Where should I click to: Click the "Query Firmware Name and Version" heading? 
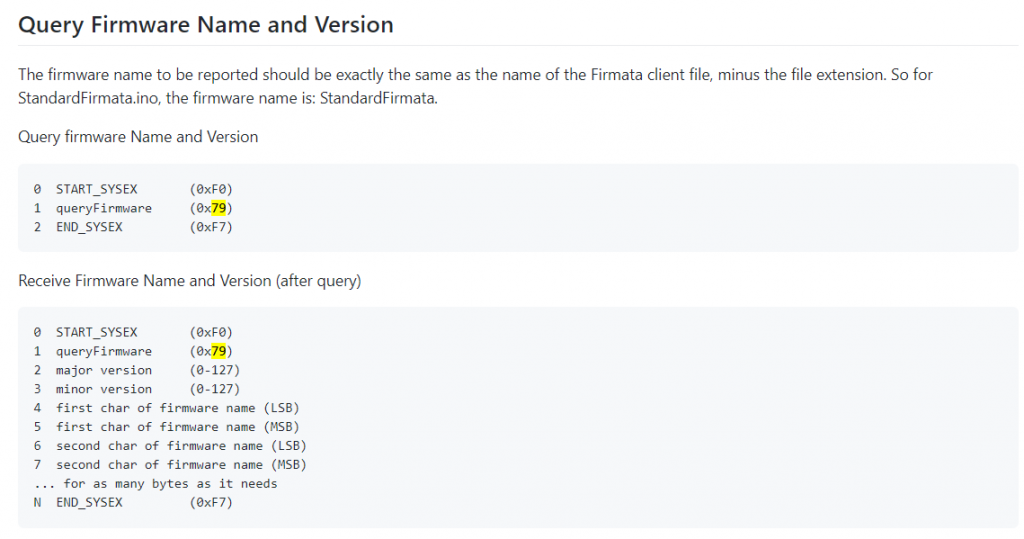tap(205, 25)
